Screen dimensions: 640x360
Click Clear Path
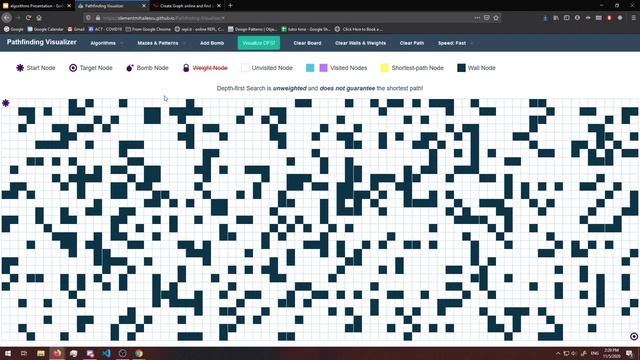(x=412, y=43)
